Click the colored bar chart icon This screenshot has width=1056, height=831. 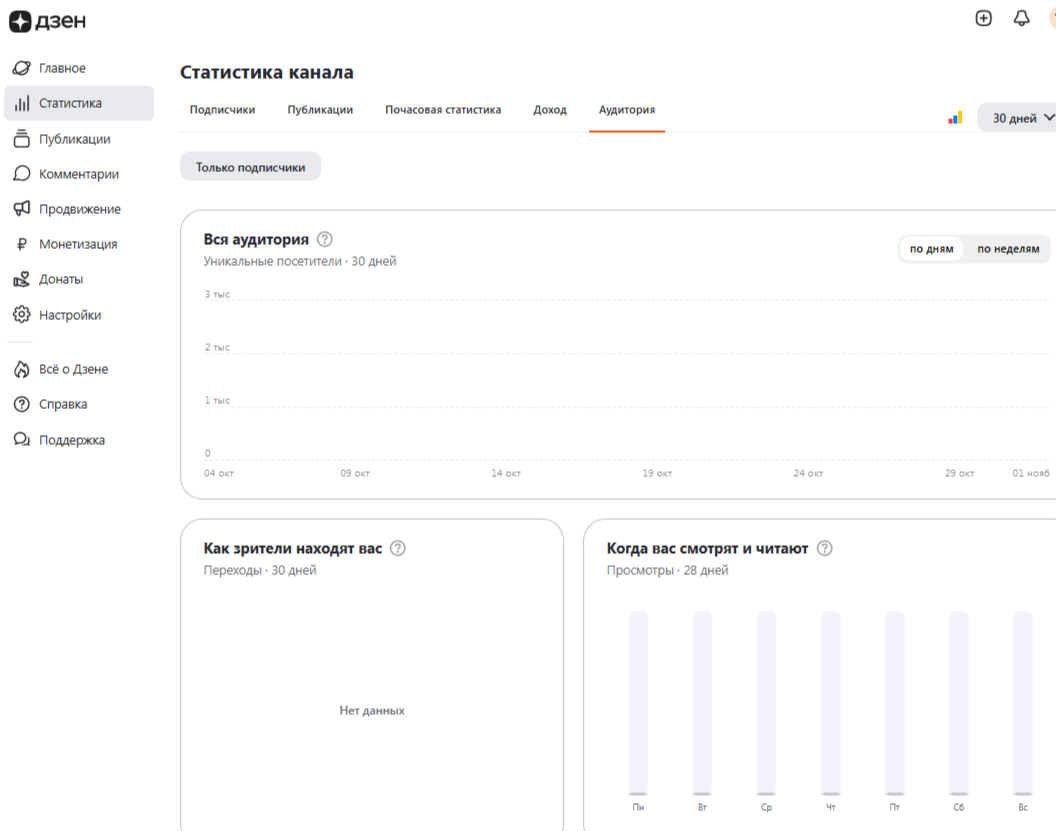(x=955, y=118)
